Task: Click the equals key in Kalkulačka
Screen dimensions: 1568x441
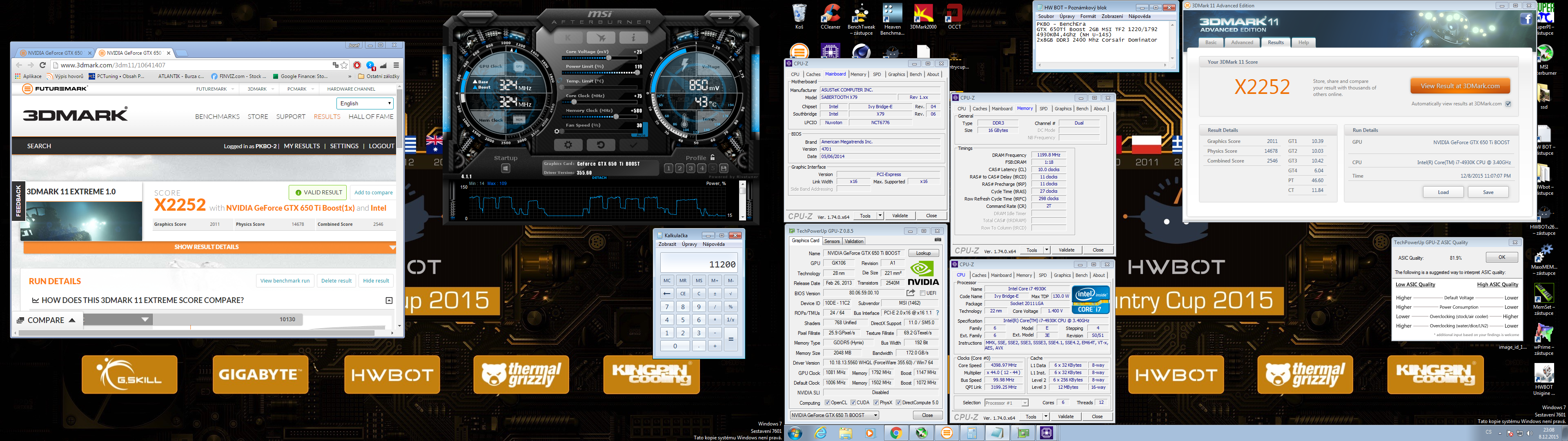Action: tap(731, 339)
